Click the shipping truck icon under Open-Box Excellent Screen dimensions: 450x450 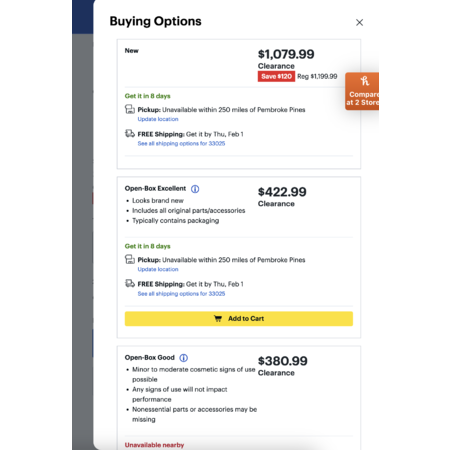point(130,284)
